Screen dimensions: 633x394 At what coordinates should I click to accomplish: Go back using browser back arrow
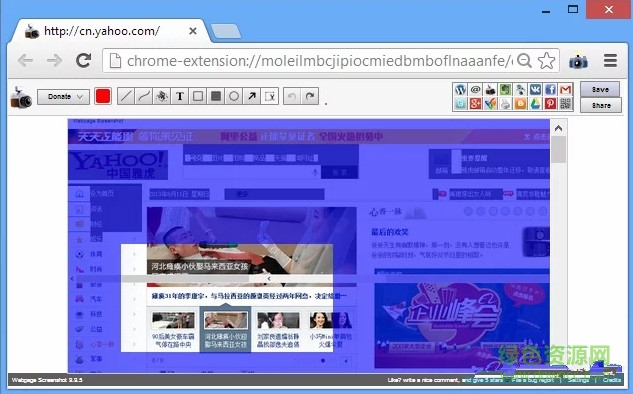click(x=26, y=61)
